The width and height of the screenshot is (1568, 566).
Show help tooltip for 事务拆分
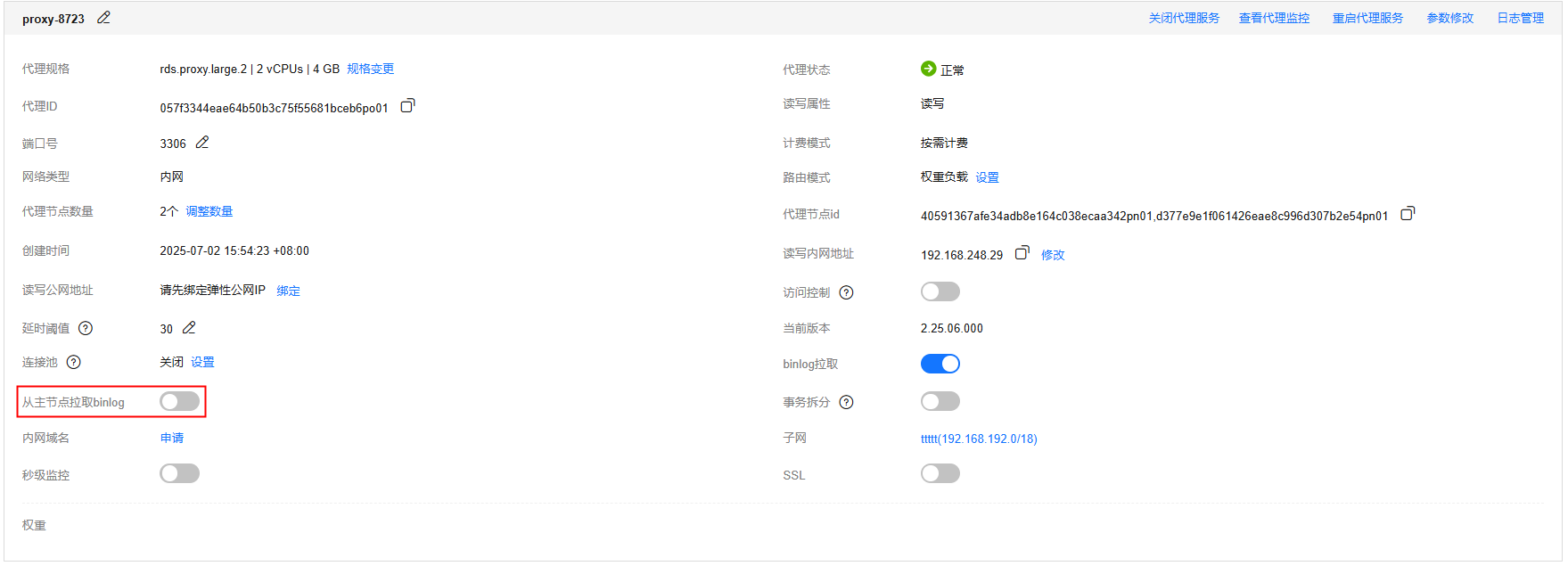click(847, 402)
